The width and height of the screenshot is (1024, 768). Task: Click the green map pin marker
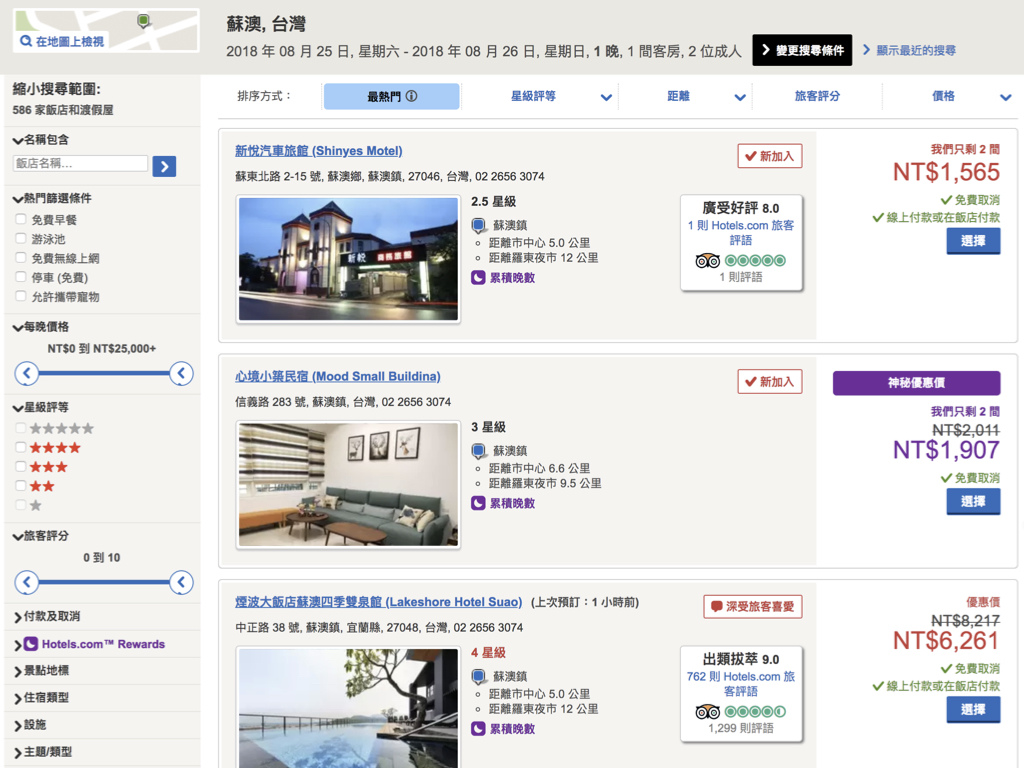[144, 21]
